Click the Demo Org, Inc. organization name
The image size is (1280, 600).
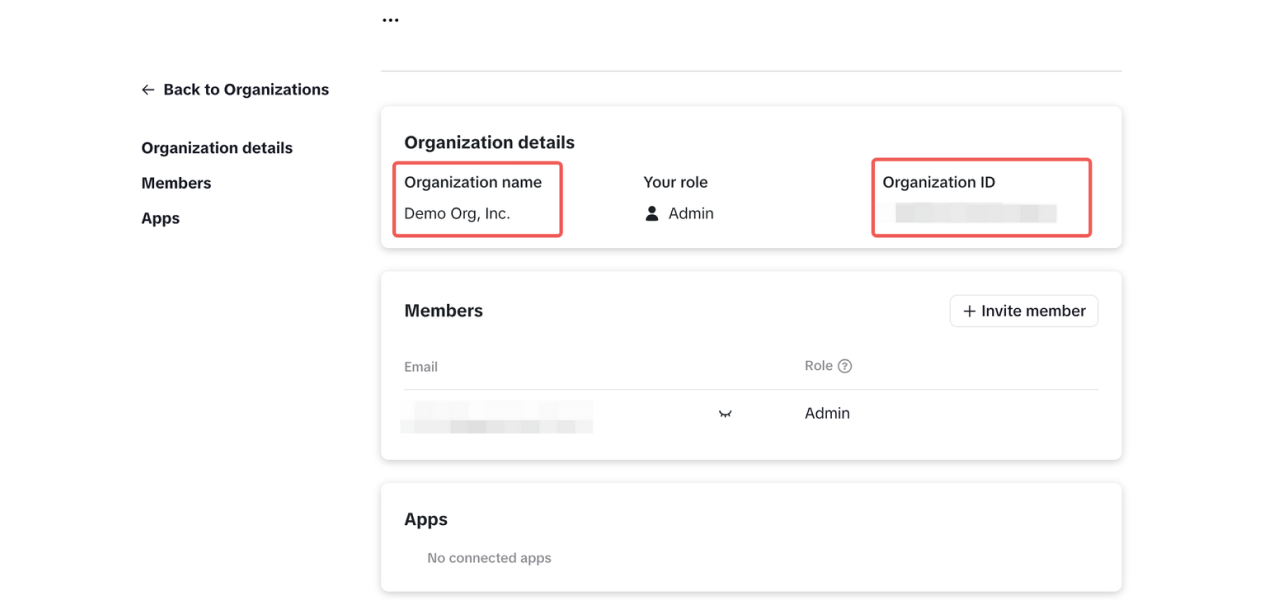click(457, 214)
